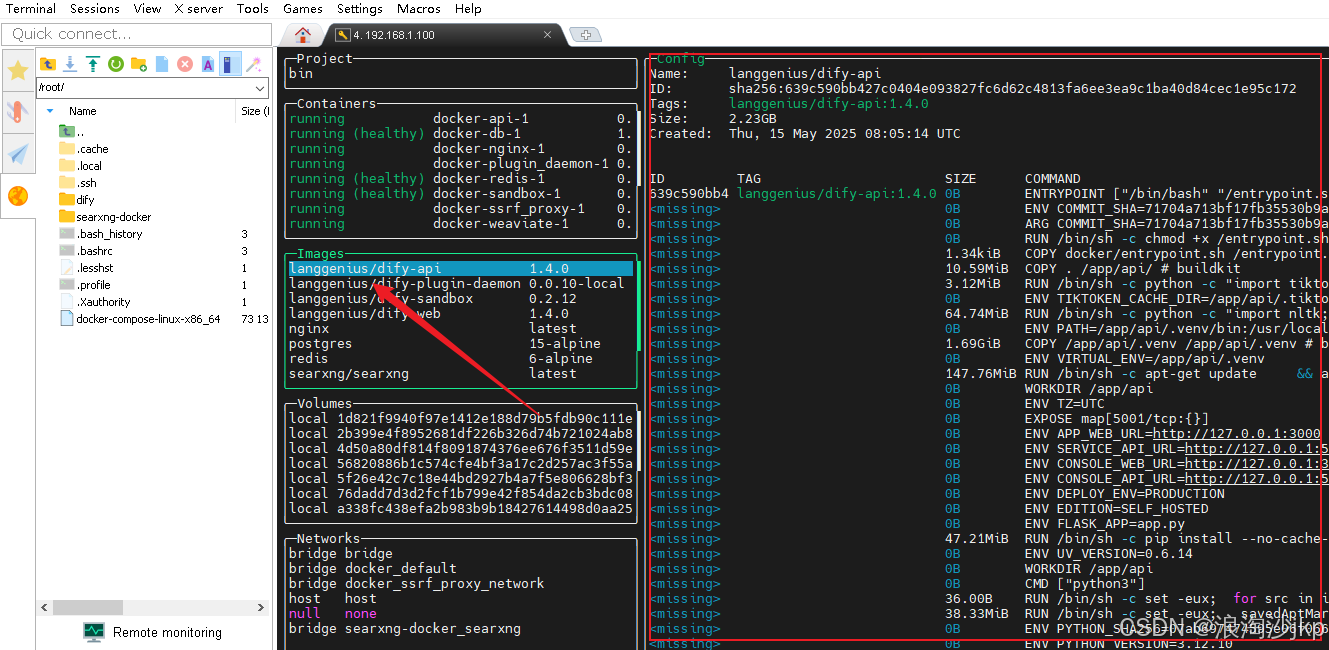Select the .bashrc file
Viewport: 1329px width, 650px height.
click(87, 251)
